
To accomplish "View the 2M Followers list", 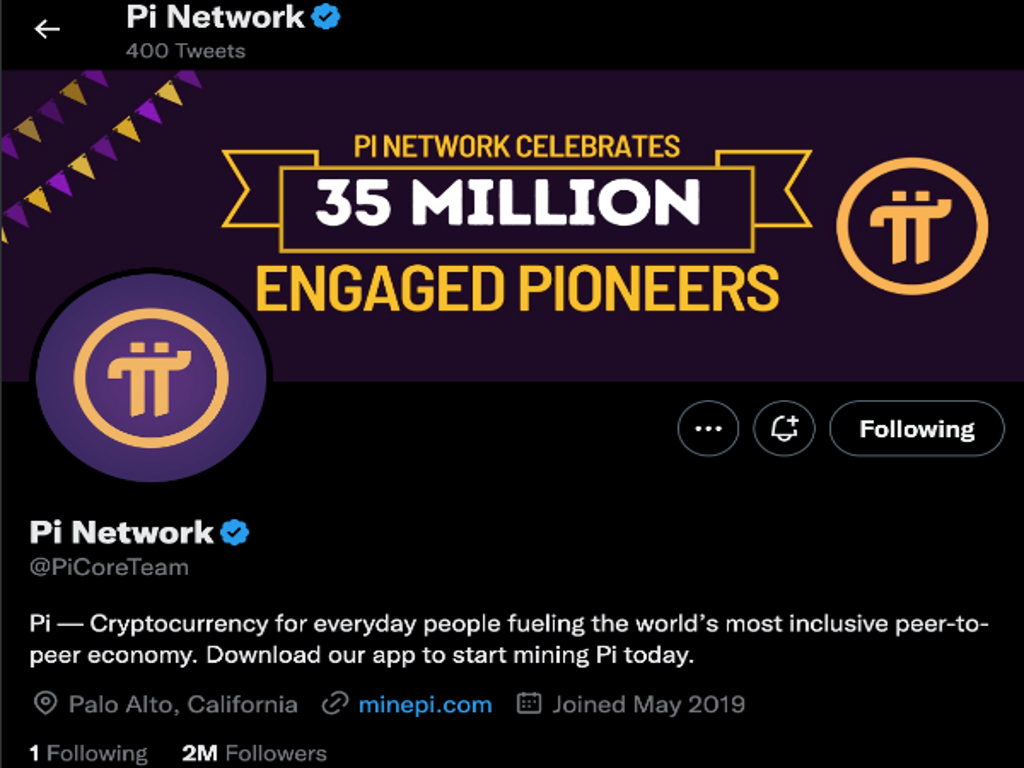I will coord(254,753).
